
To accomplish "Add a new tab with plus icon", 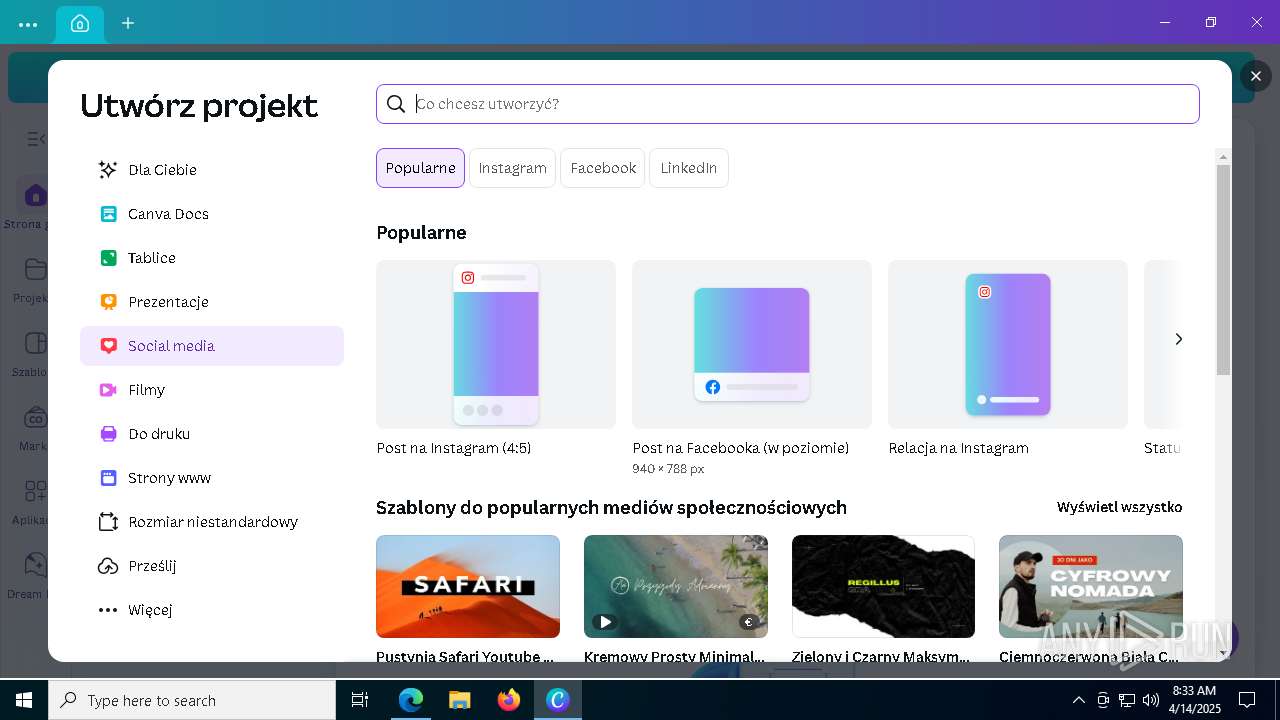I will (x=128, y=23).
